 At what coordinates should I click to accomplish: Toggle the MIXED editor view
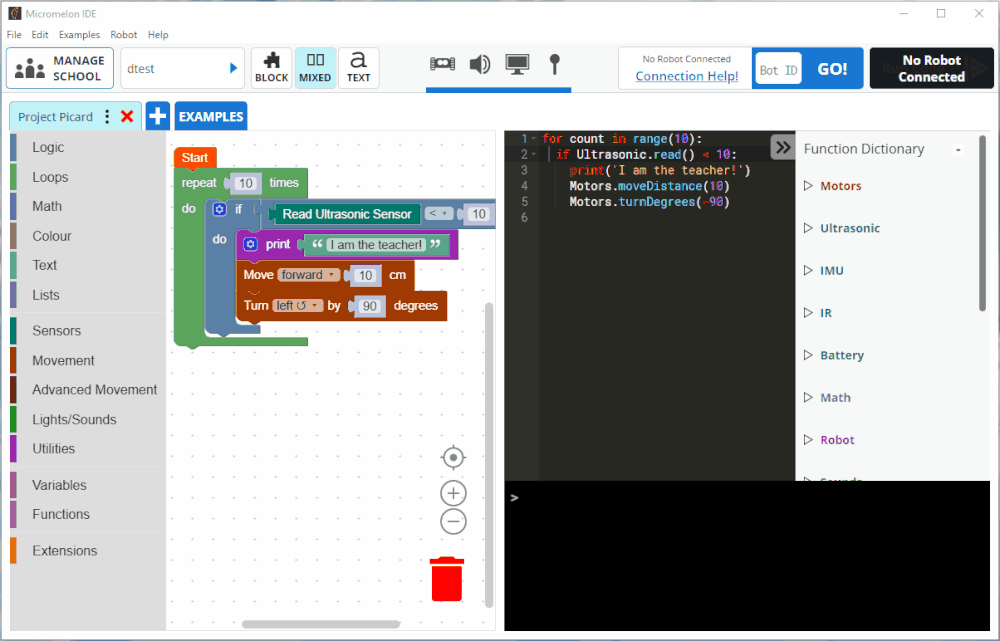click(x=315, y=67)
